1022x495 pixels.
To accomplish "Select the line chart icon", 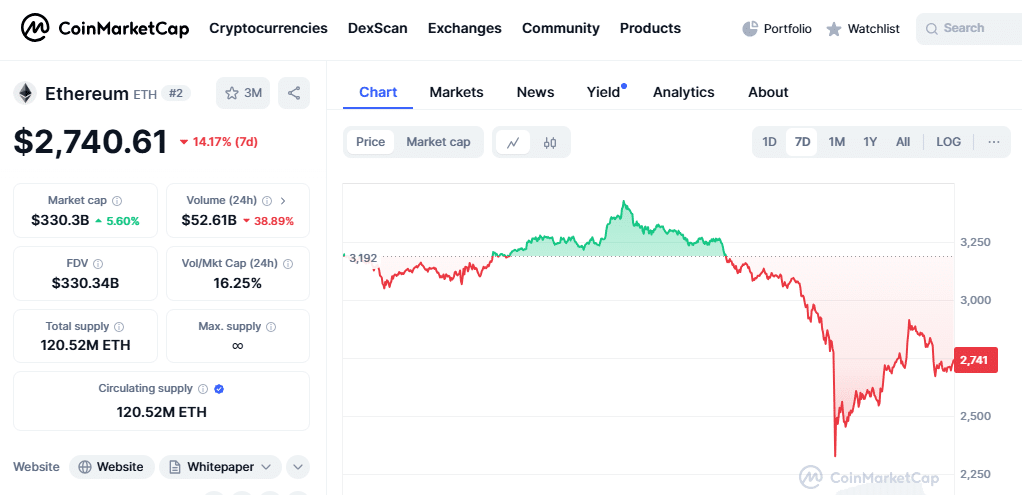I will tap(513, 143).
